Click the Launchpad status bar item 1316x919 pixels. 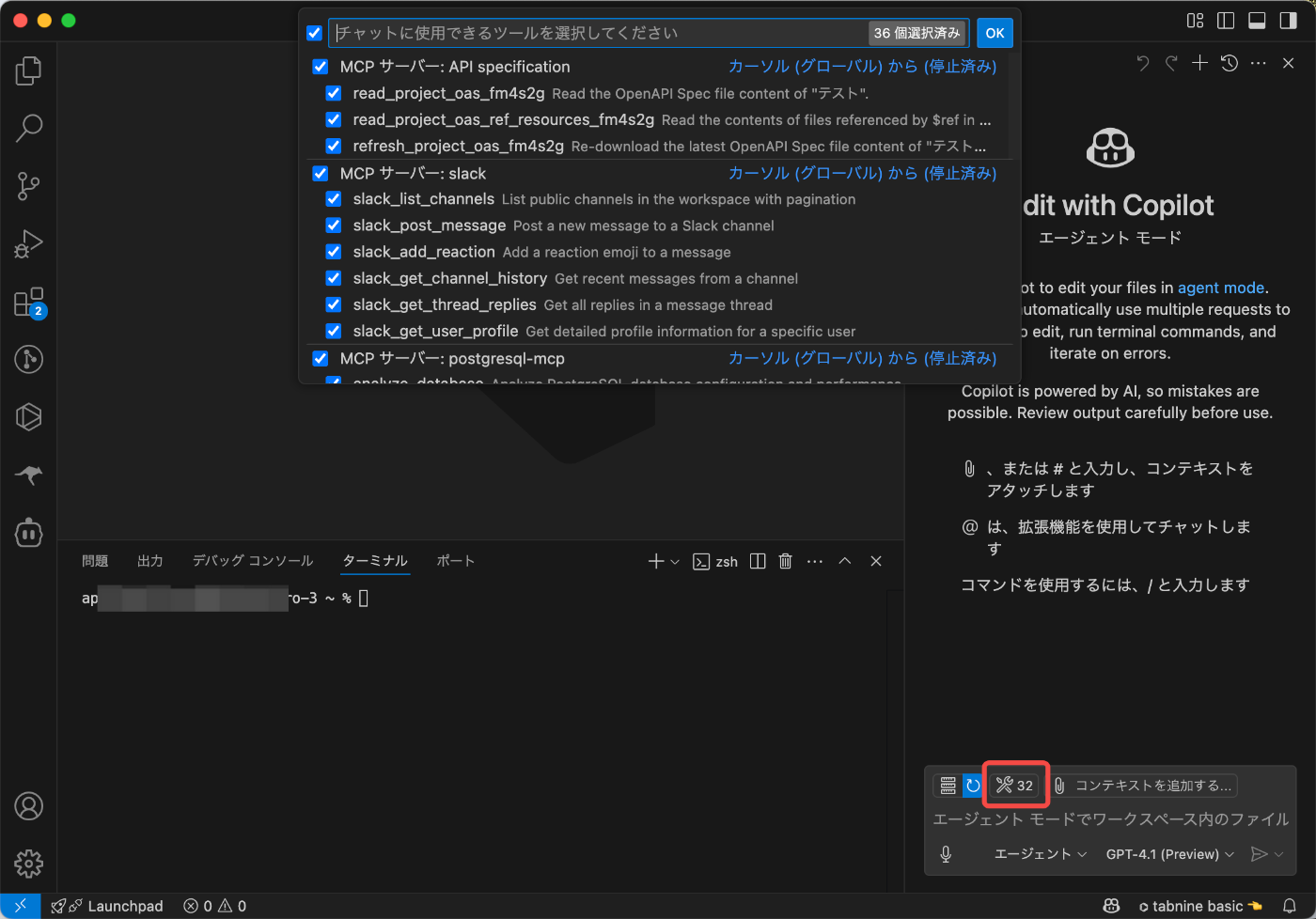tap(107, 906)
